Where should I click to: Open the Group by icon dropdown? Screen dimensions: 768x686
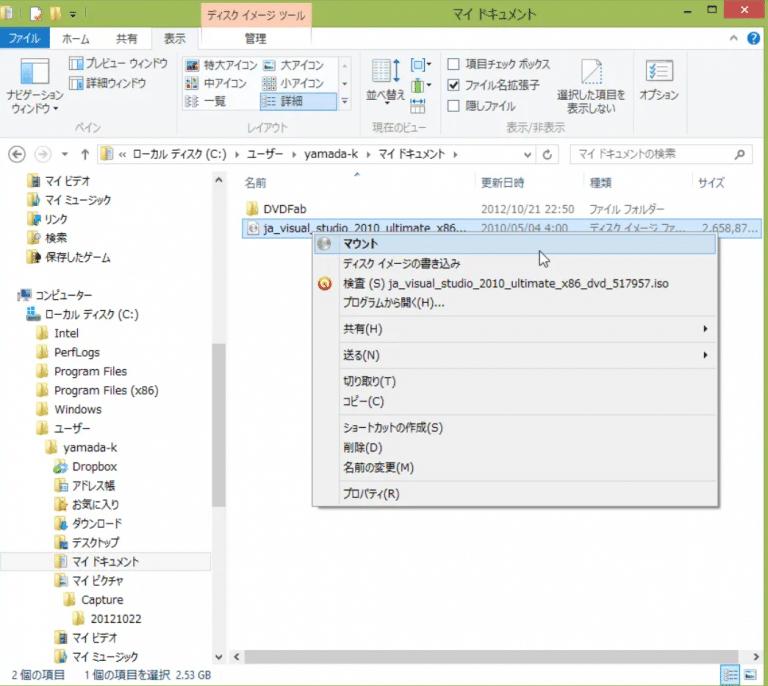point(421,65)
